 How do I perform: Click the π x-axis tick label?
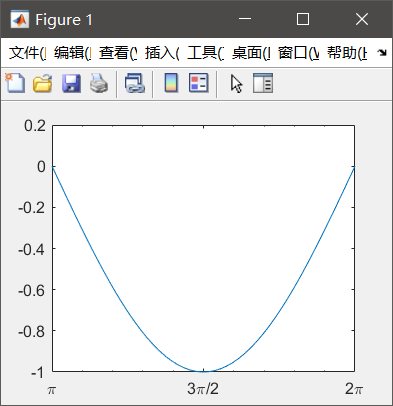point(51,390)
